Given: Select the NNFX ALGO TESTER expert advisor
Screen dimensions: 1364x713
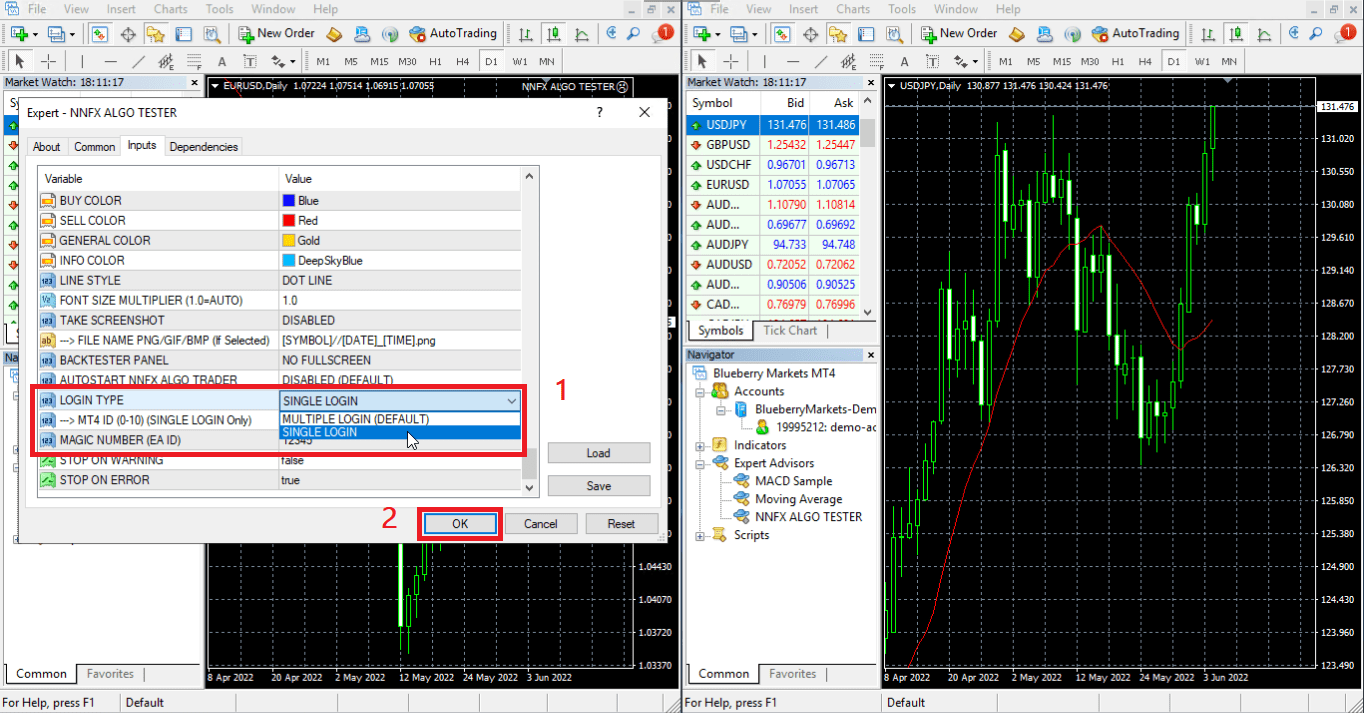Looking at the screenshot, I should click(x=808, y=517).
